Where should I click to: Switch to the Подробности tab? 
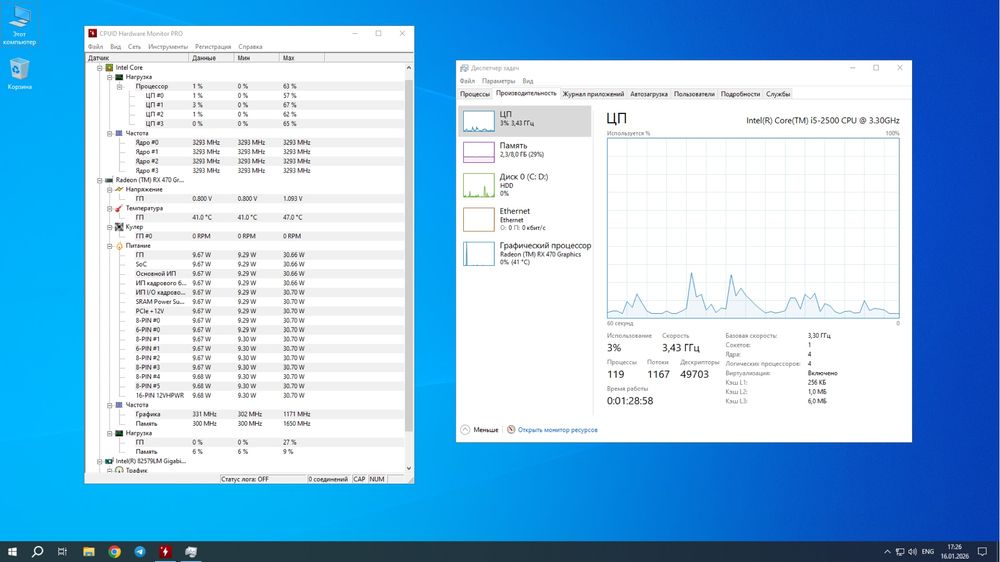tap(740, 94)
